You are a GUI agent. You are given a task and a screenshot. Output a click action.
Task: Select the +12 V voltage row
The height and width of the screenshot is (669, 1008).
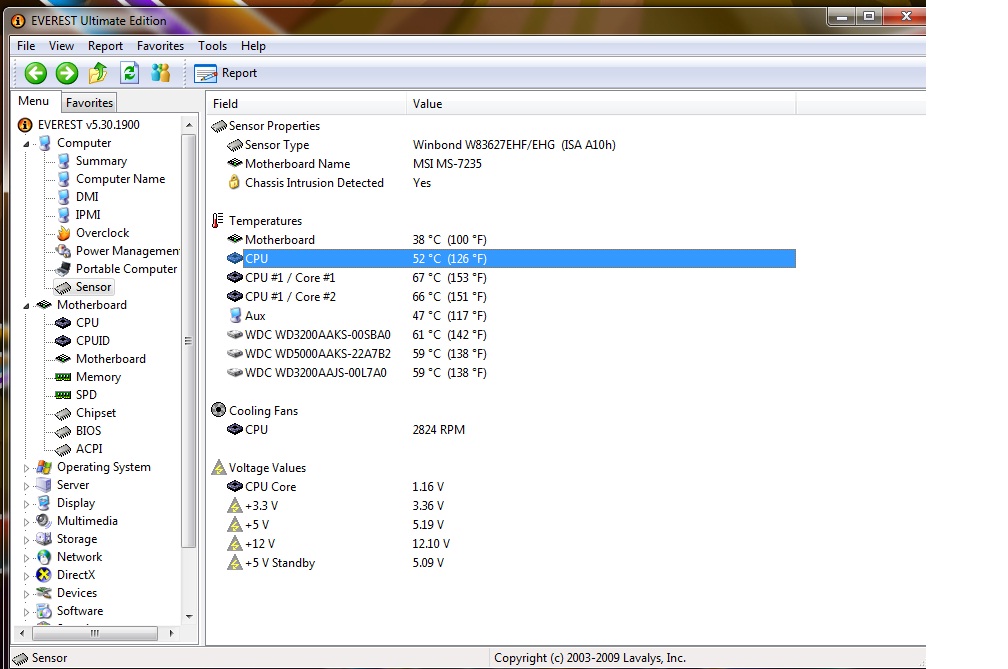point(511,544)
